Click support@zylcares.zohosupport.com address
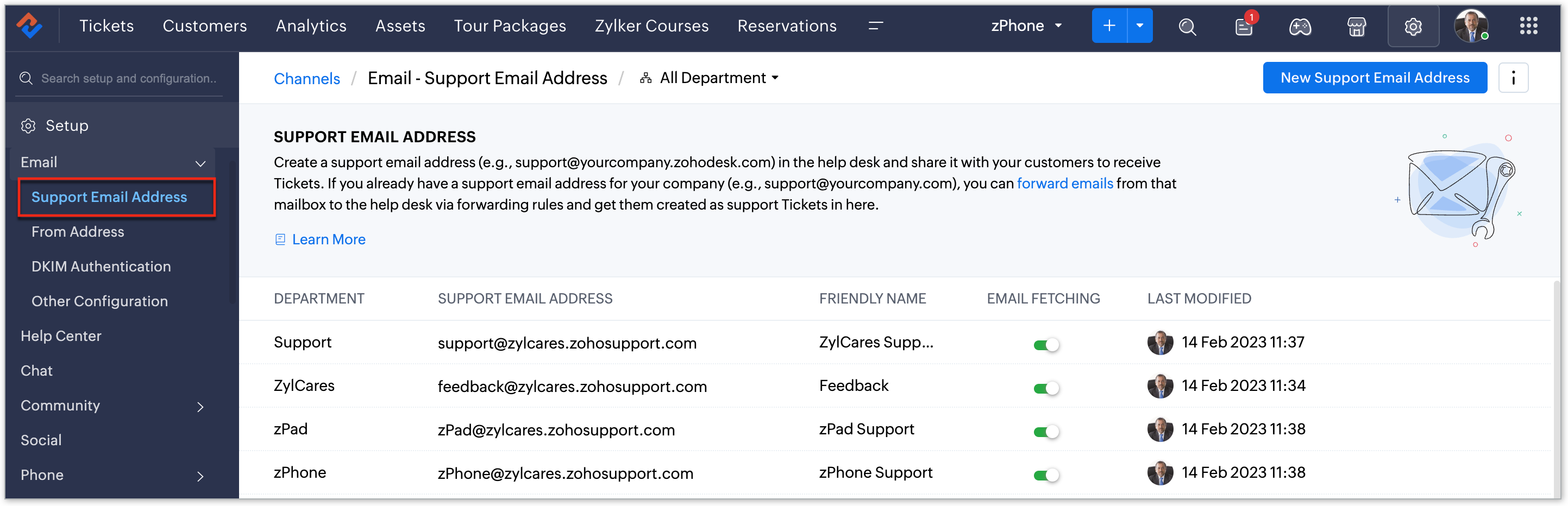Viewport: 1568px width, 506px height. [567, 343]
